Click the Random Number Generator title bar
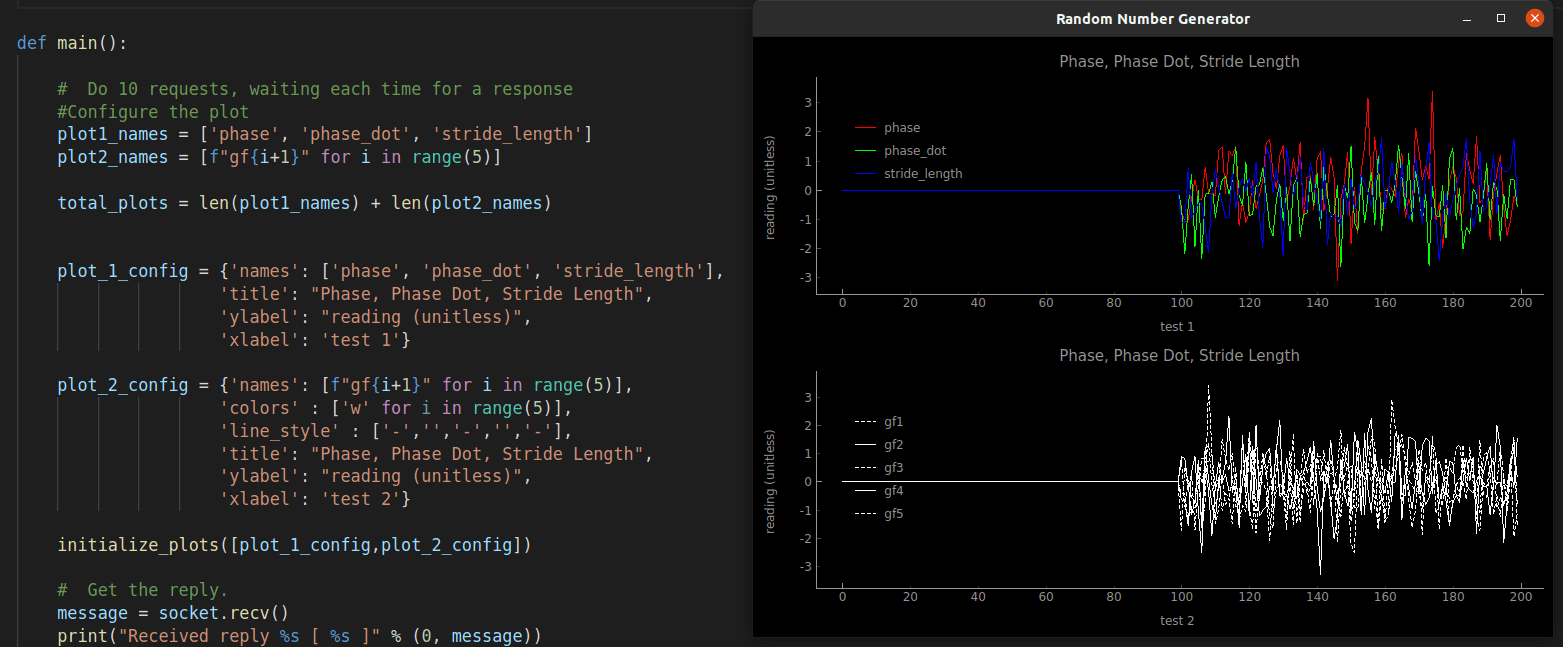 (1152, 19)
